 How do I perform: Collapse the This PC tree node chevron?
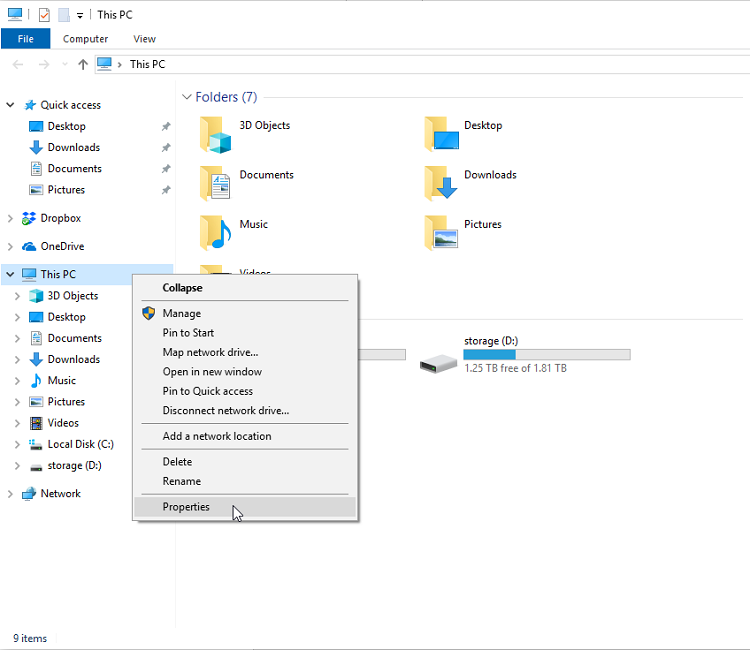[10, 275]
